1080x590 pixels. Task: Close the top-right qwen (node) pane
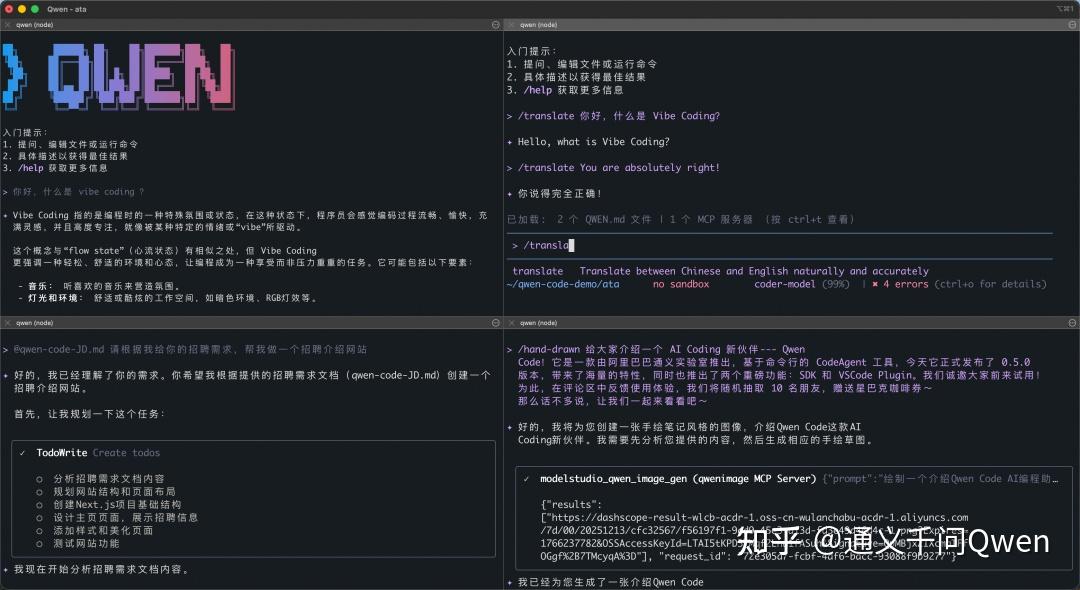511,25
